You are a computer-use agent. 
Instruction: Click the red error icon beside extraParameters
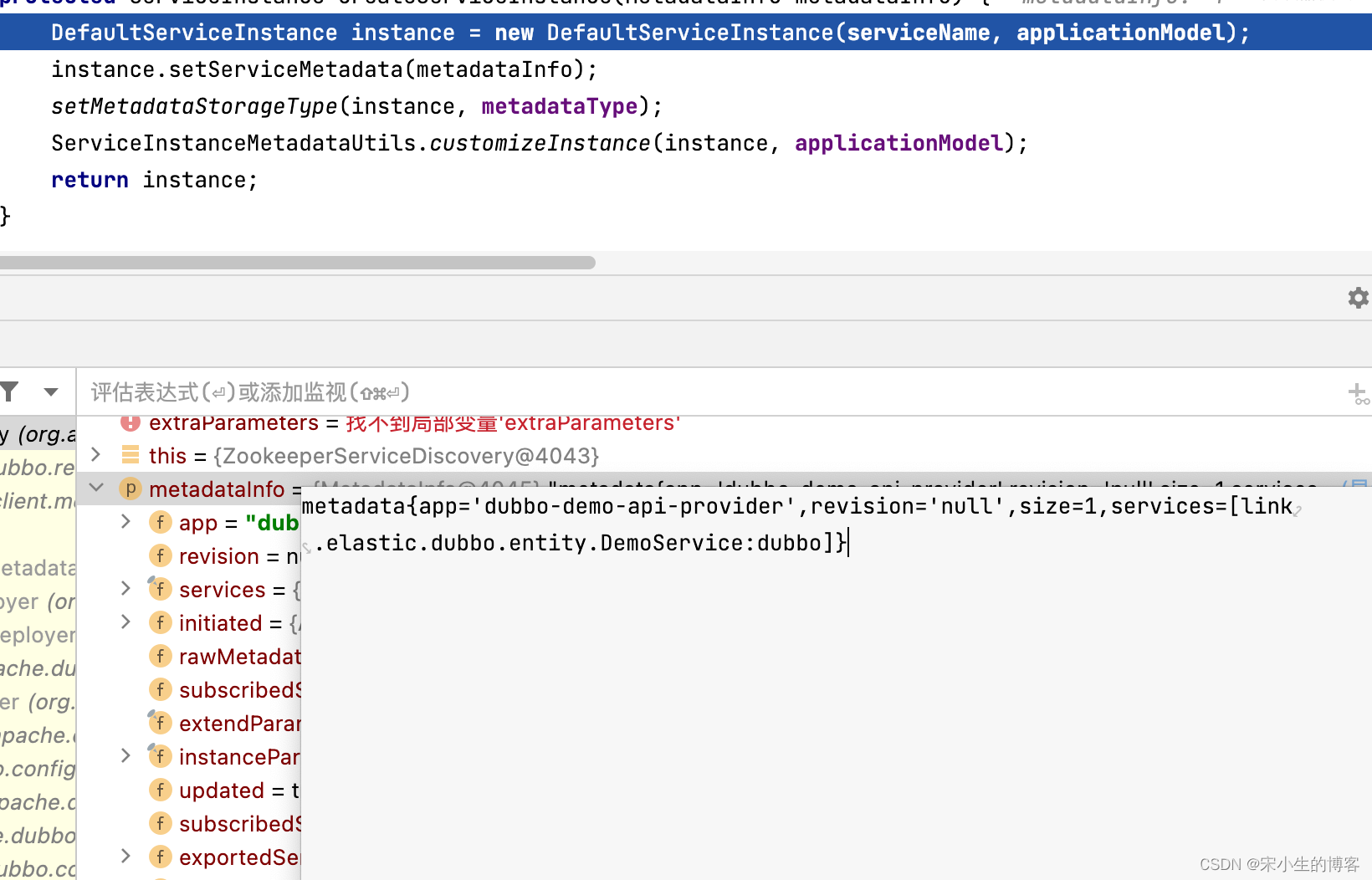tap(131, 422)
